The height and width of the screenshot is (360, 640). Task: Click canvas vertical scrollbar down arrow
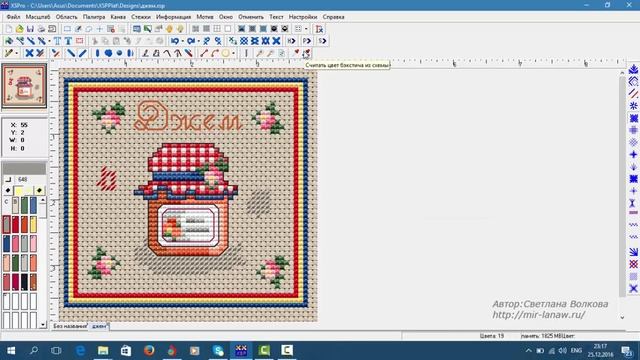(x=622, y=317)
